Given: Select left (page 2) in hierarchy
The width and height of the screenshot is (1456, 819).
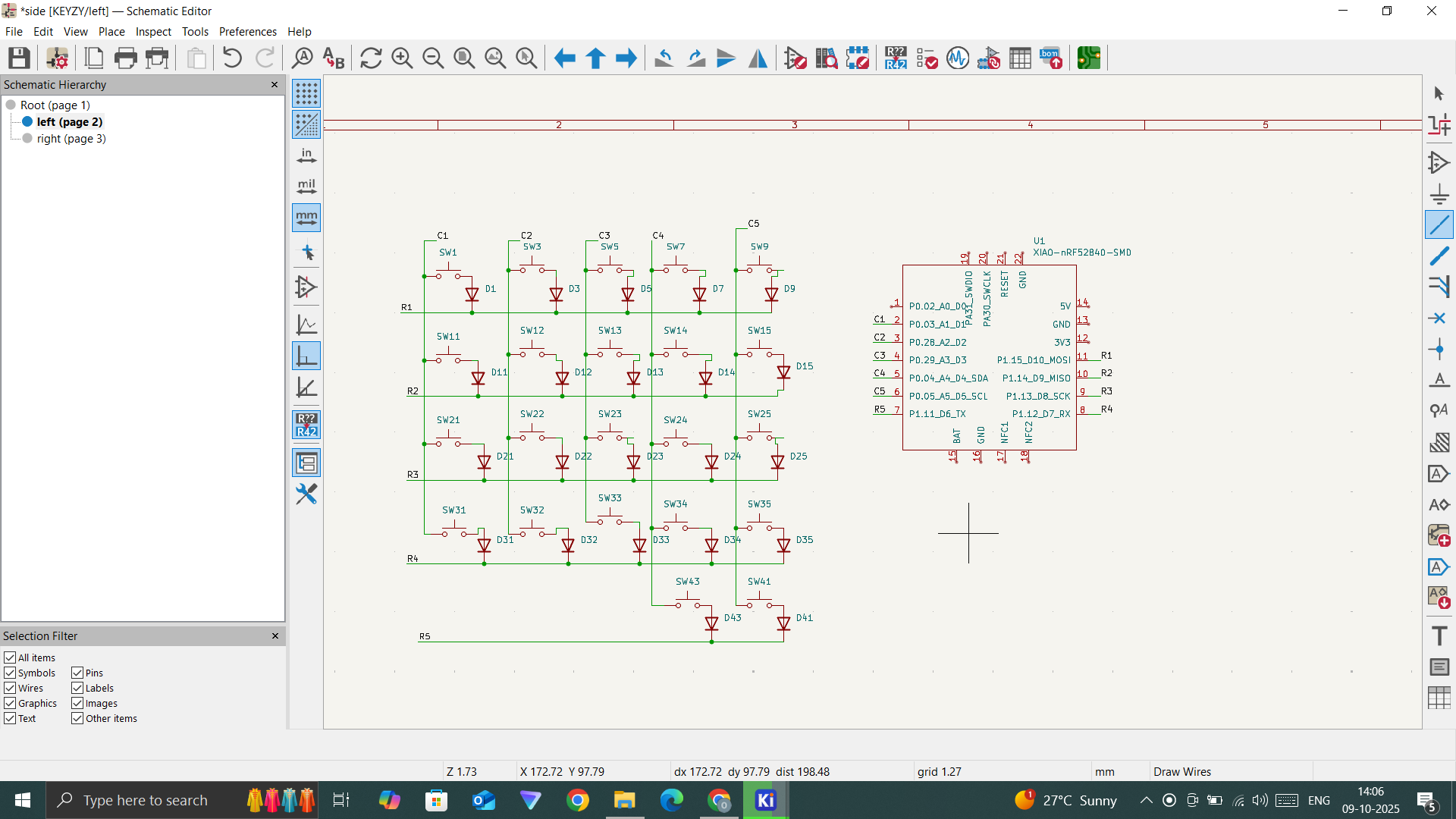Looking at the screenshot, I should pyautogui.click(x=70, y=121).
